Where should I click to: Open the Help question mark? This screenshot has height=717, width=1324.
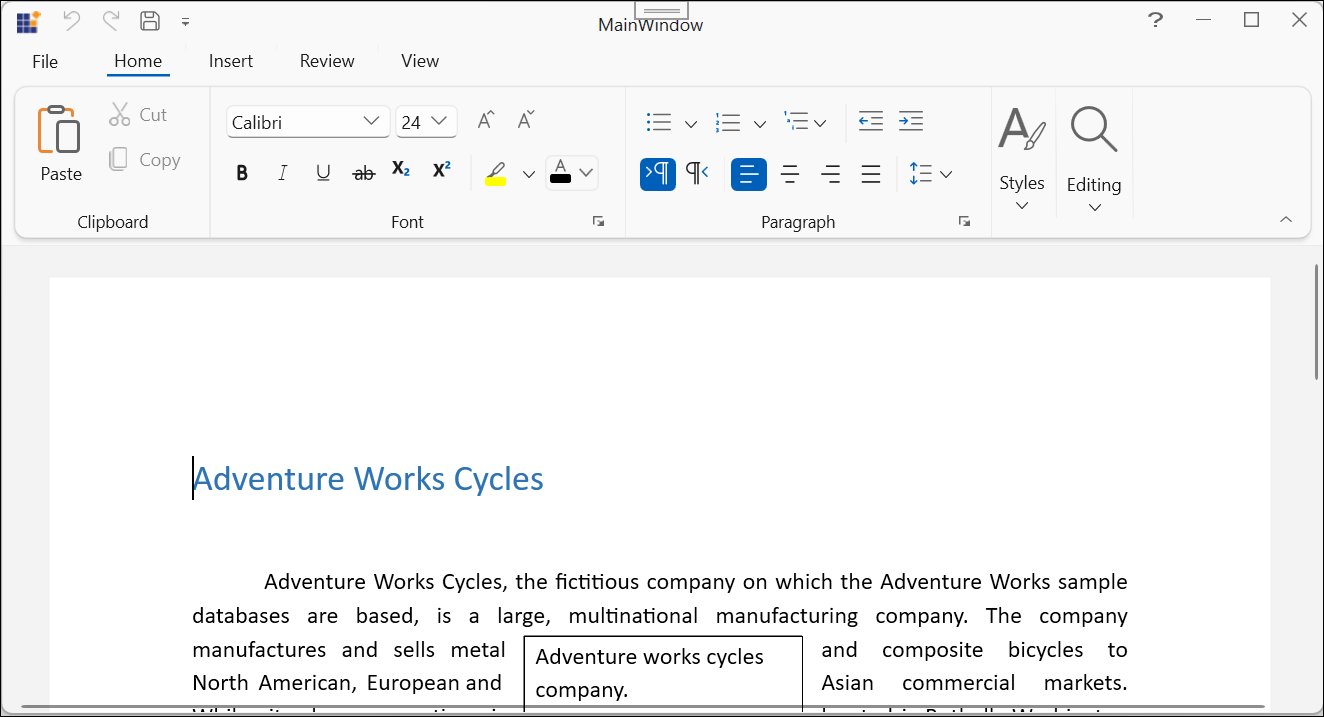1155,20
